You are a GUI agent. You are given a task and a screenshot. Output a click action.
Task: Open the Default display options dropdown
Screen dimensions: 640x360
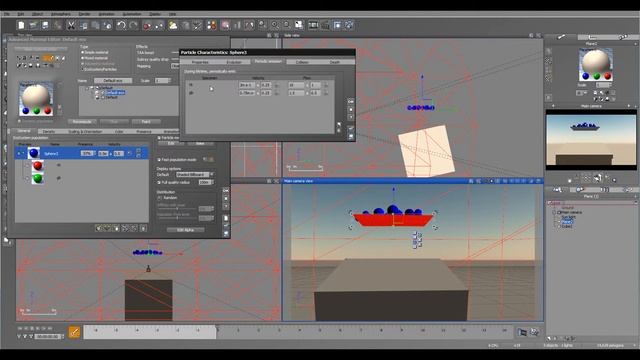(x=195, y=175)
